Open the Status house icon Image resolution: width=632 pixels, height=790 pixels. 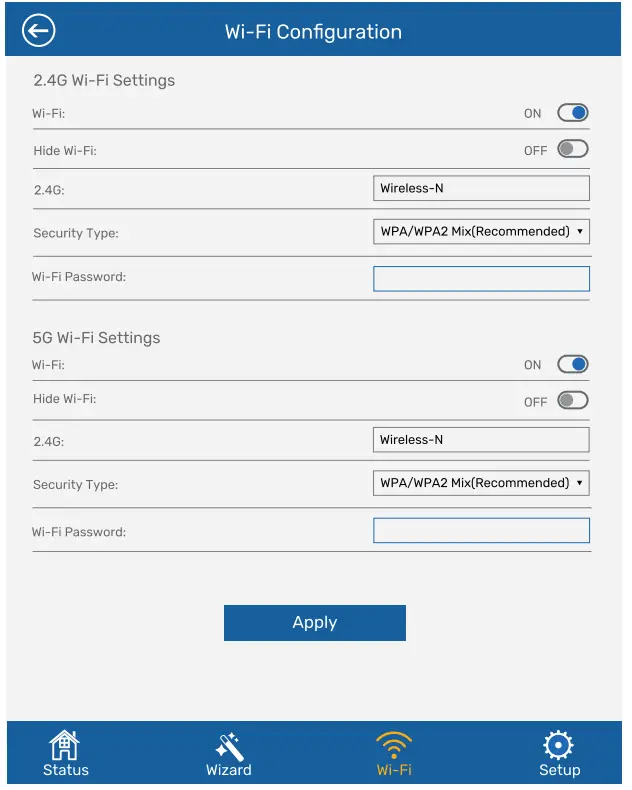65,745
